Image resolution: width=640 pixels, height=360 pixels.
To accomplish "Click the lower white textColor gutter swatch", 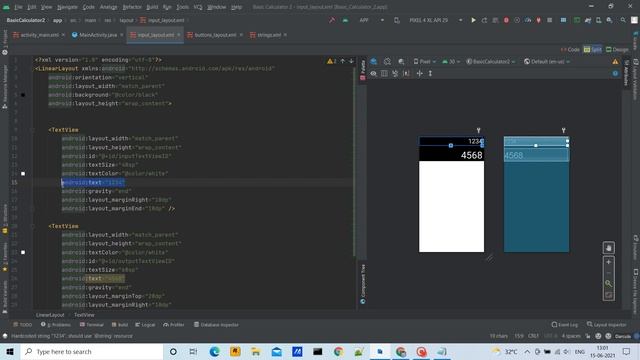I will pos(23,252).
